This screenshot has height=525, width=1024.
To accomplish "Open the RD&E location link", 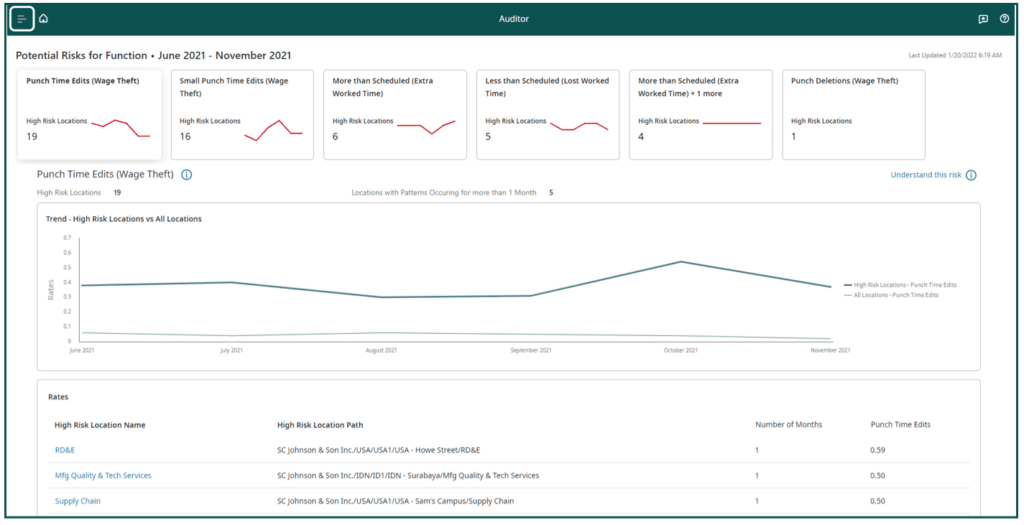I will coord(65,451).
